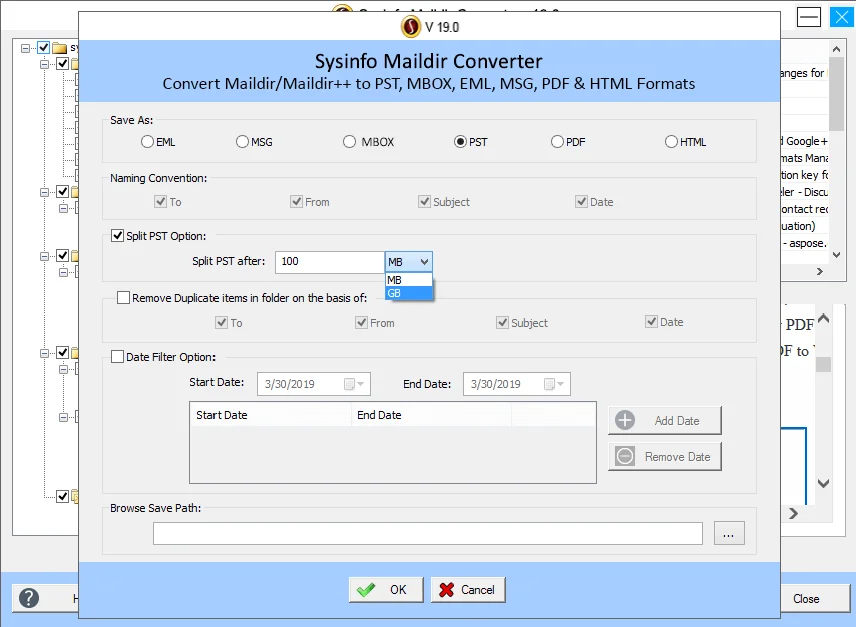This screenshot has width=856, height=627.
Task: Click the Split PST after size field
Action: pyautogui.click(x=330, y=262)
